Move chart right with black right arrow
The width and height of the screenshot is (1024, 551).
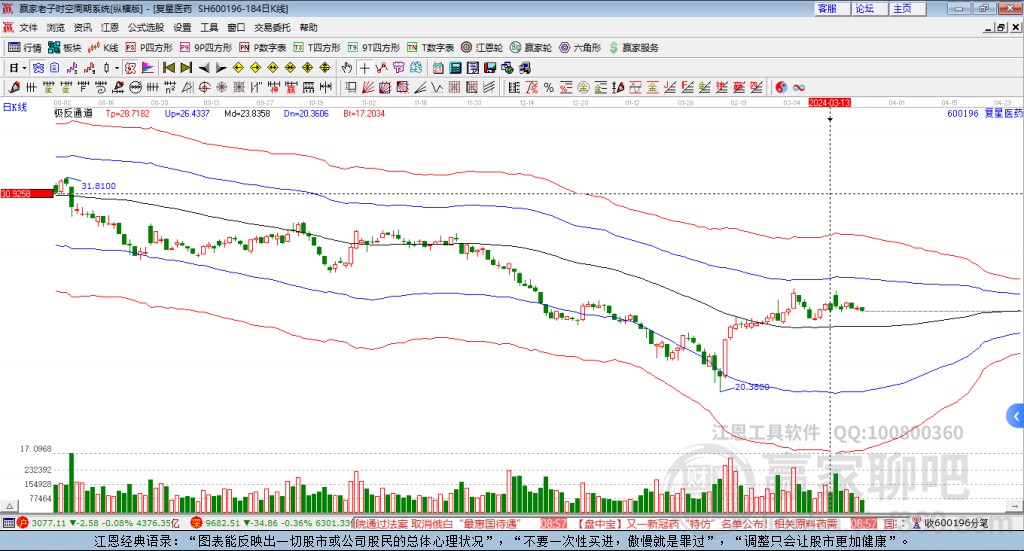221,68
